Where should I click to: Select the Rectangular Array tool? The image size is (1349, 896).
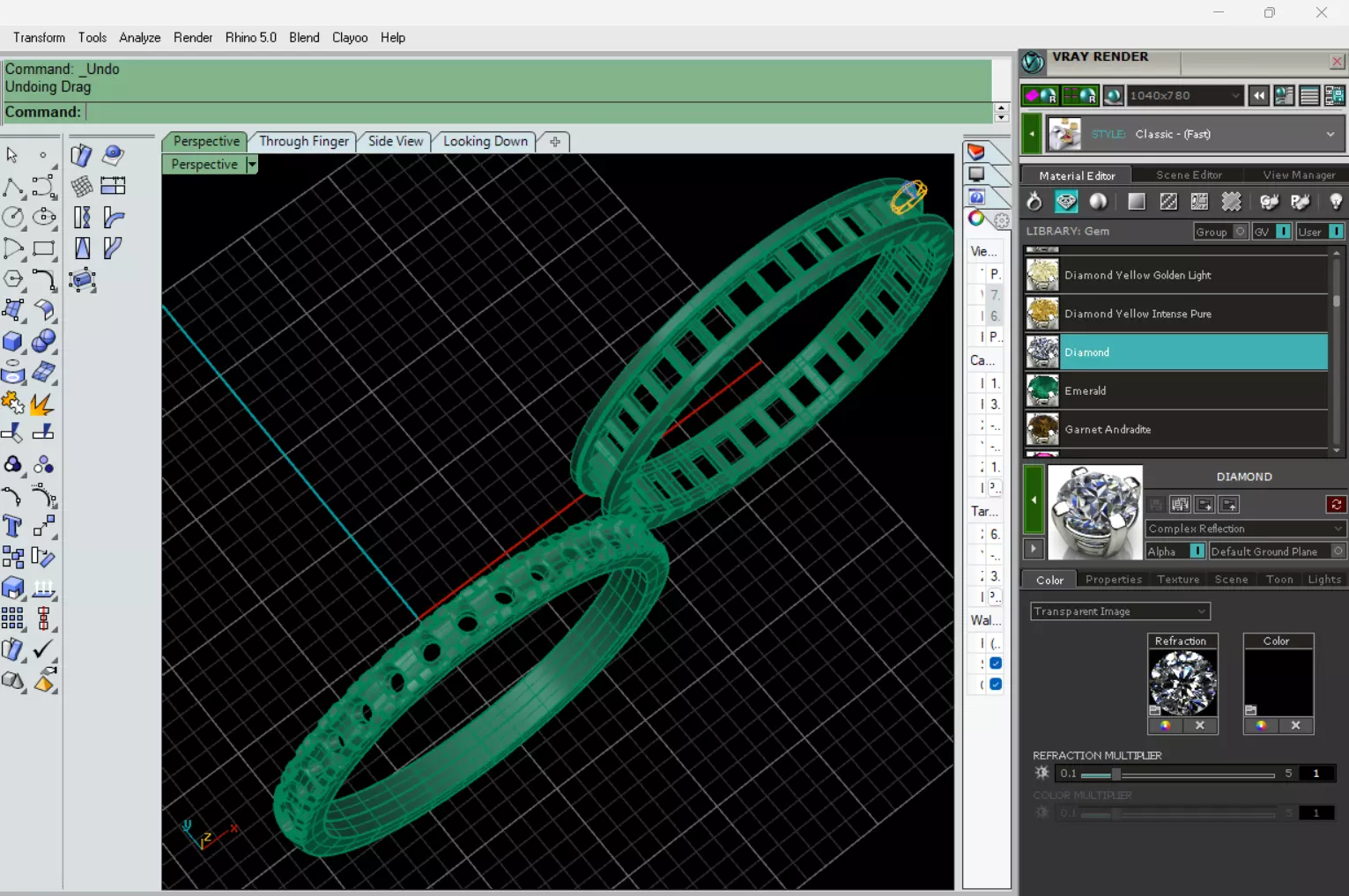click(x=13, y=618)
